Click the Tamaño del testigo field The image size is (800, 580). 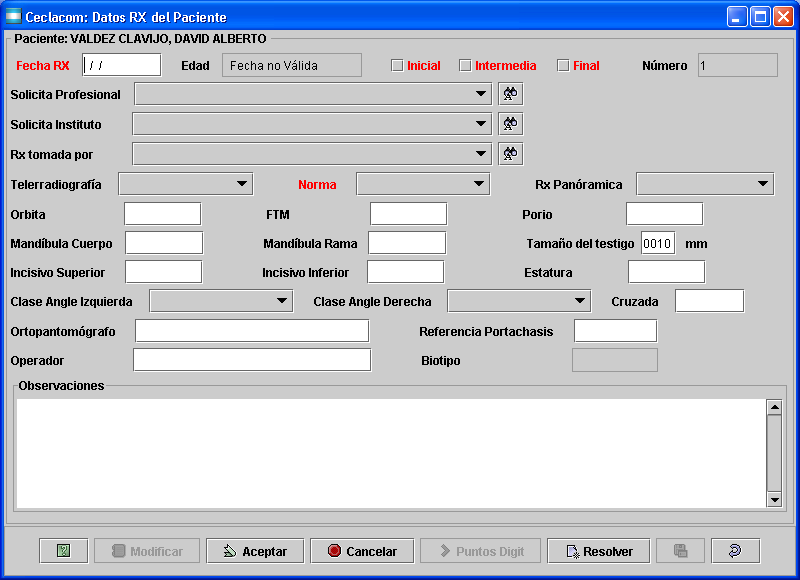(658, 243)
